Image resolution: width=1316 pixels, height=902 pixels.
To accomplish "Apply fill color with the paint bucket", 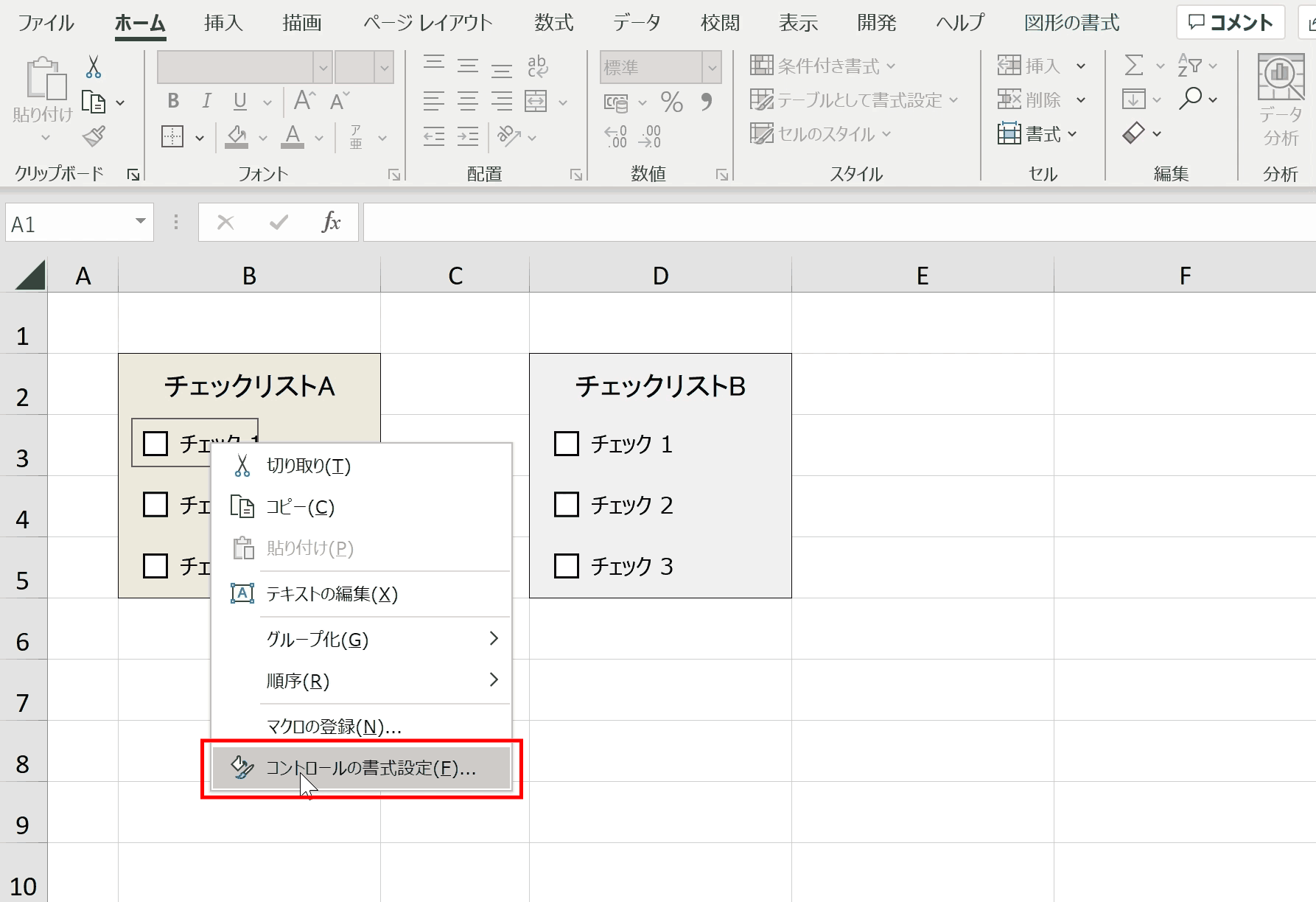I will click(237, 136).
